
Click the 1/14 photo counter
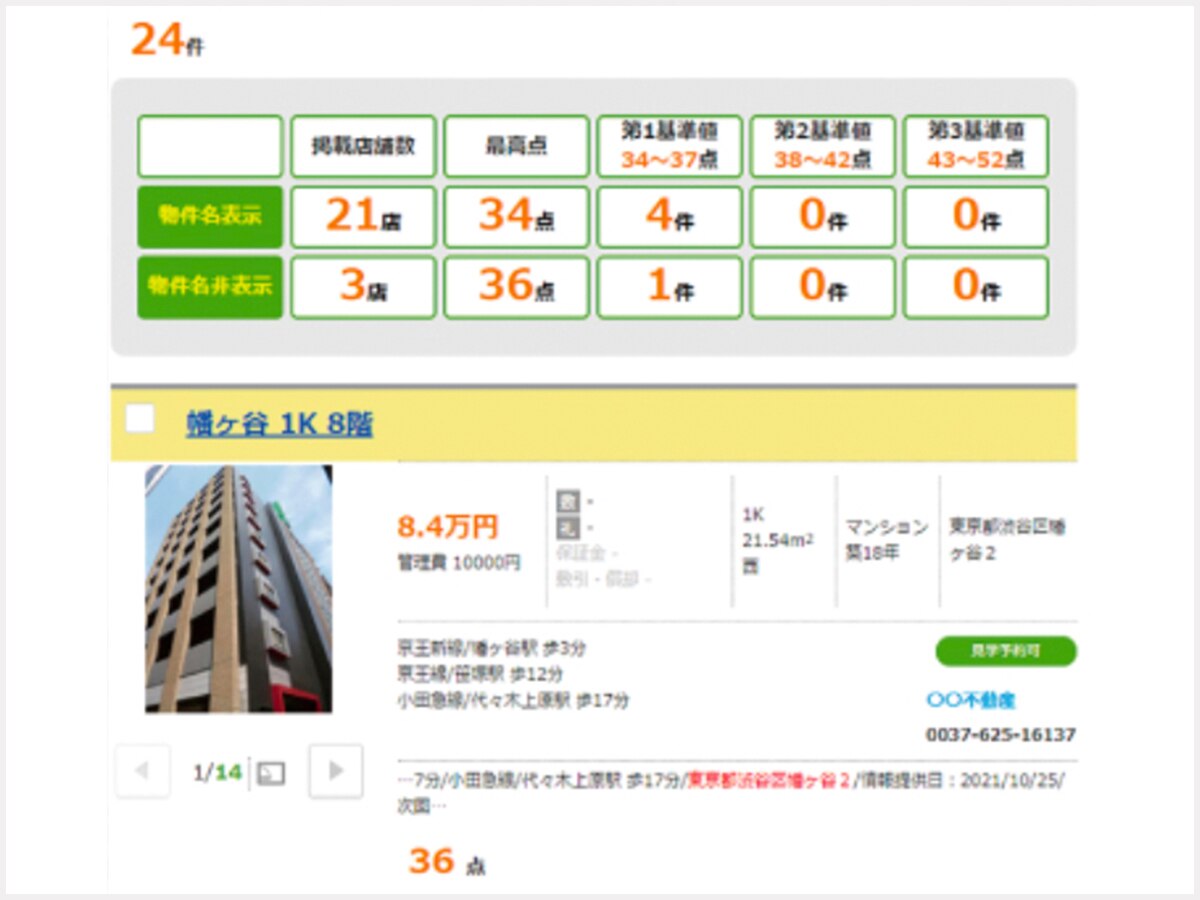coord(217,772)
